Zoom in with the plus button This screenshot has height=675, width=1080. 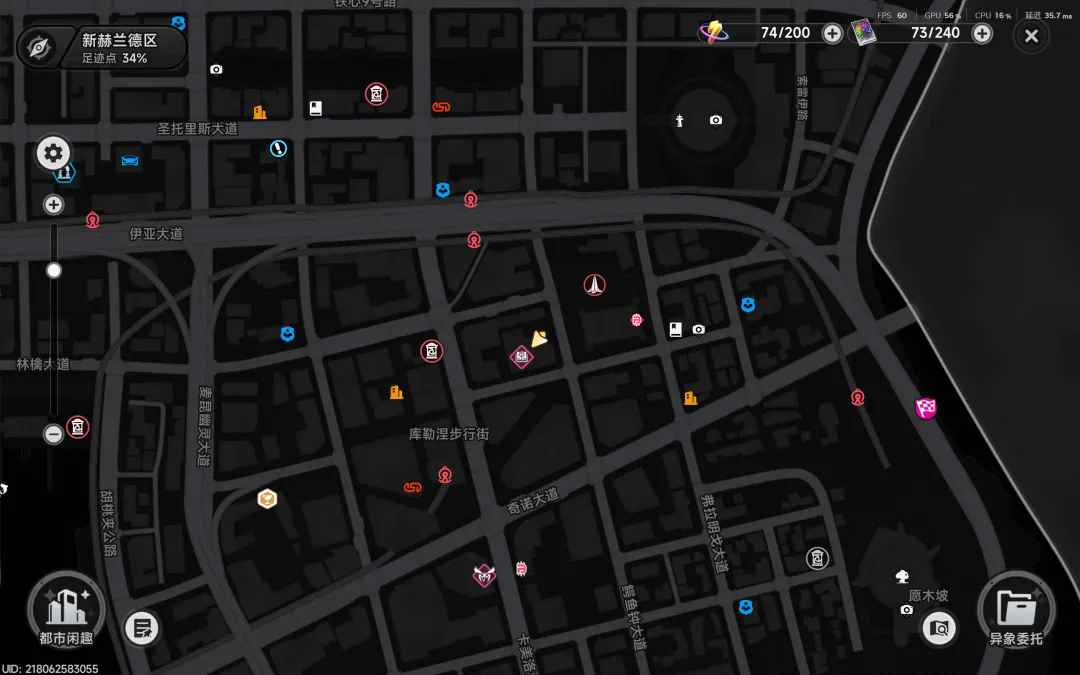(54, 205)
